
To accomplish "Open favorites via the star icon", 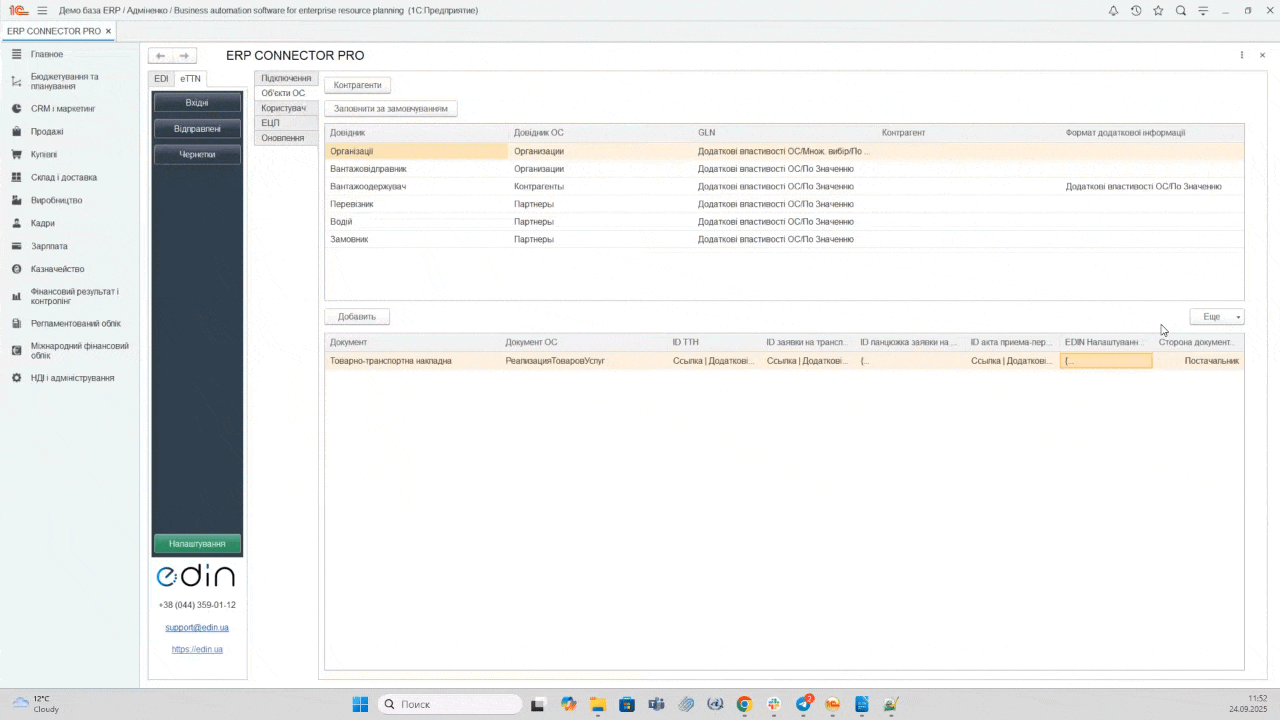I will pos(1158,10).
